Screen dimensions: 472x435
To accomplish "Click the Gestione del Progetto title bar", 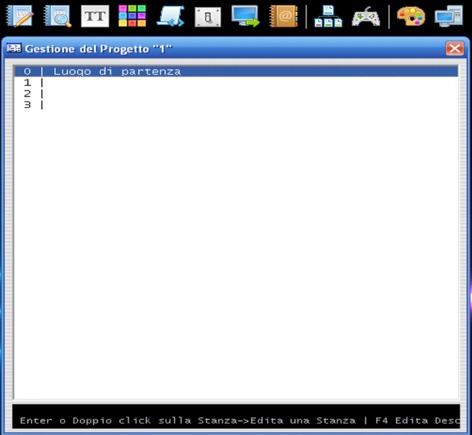I will coord(233,49).
